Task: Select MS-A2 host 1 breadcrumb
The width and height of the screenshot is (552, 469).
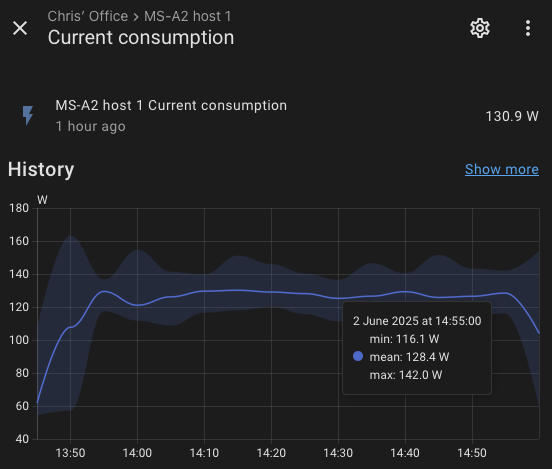Action: [x=188, y=16]
